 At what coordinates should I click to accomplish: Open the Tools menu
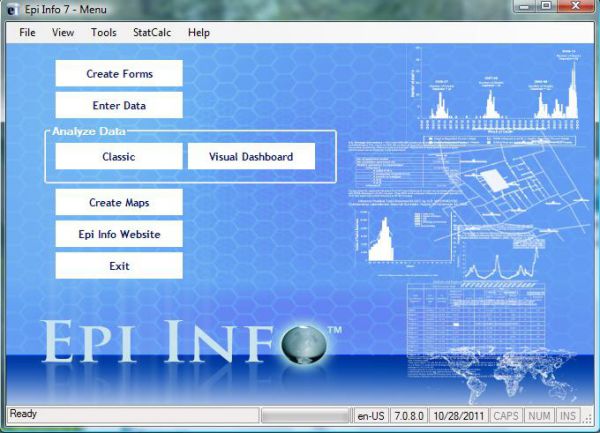(104, 33)
